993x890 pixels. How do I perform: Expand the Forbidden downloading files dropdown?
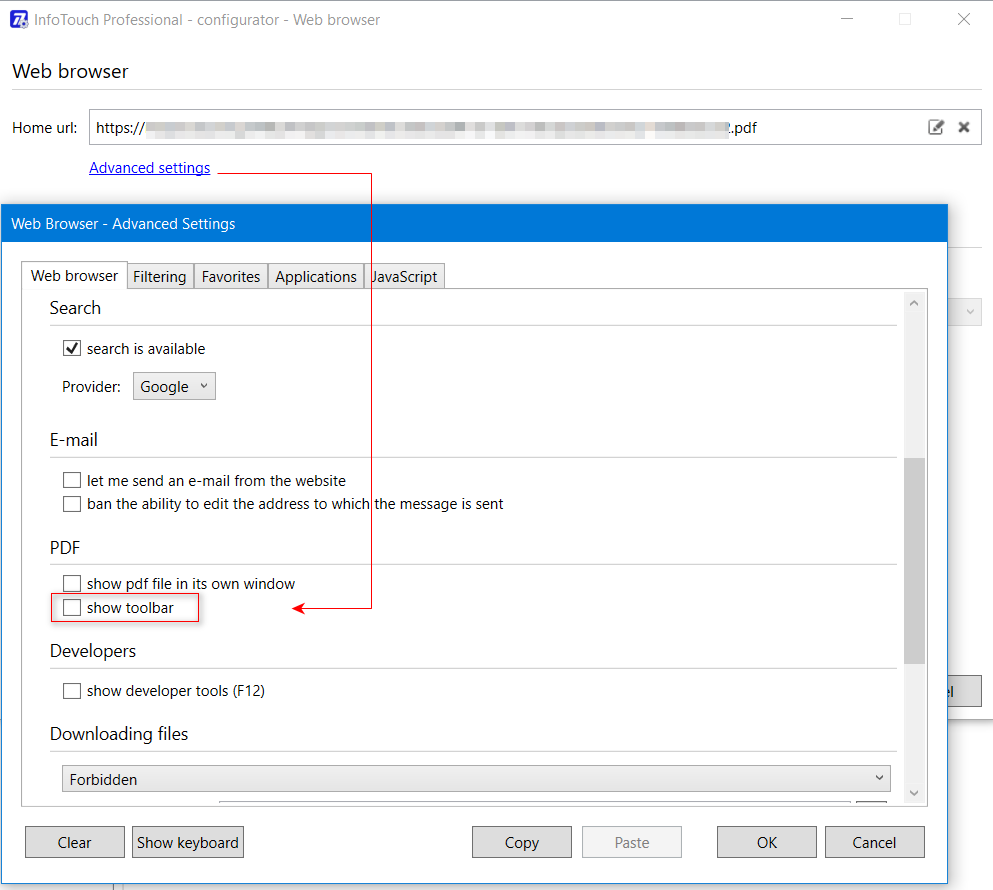476,779
